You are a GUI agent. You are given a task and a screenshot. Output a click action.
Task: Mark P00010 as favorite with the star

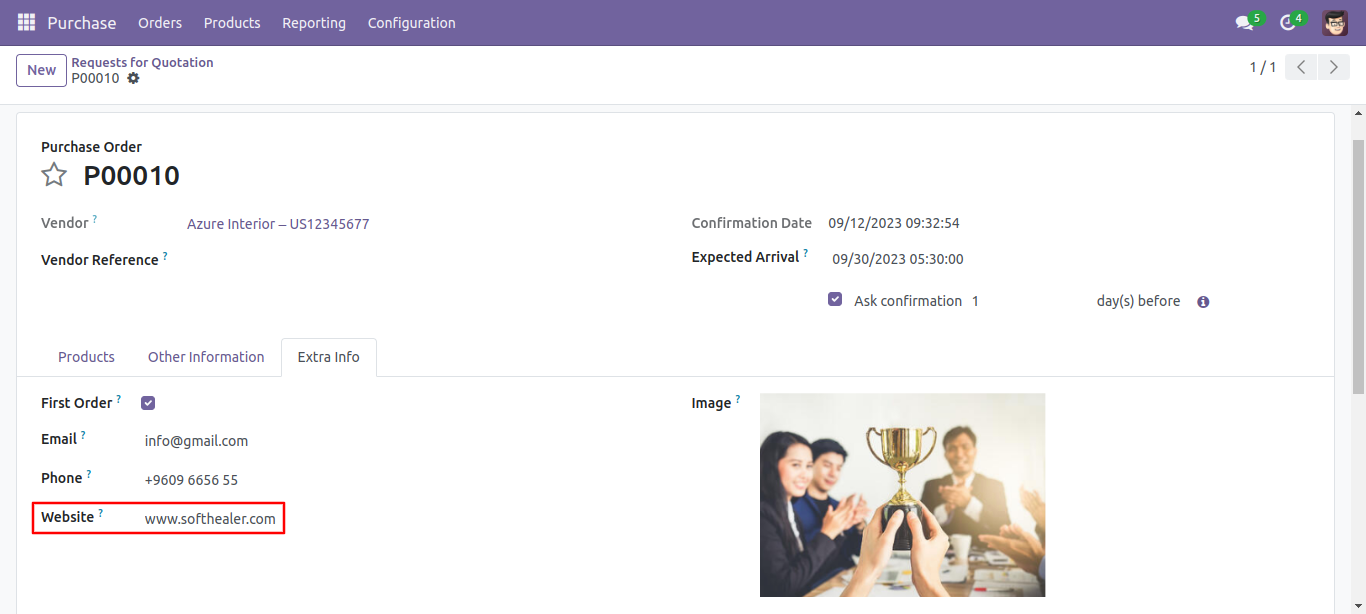tap(54, 175)
